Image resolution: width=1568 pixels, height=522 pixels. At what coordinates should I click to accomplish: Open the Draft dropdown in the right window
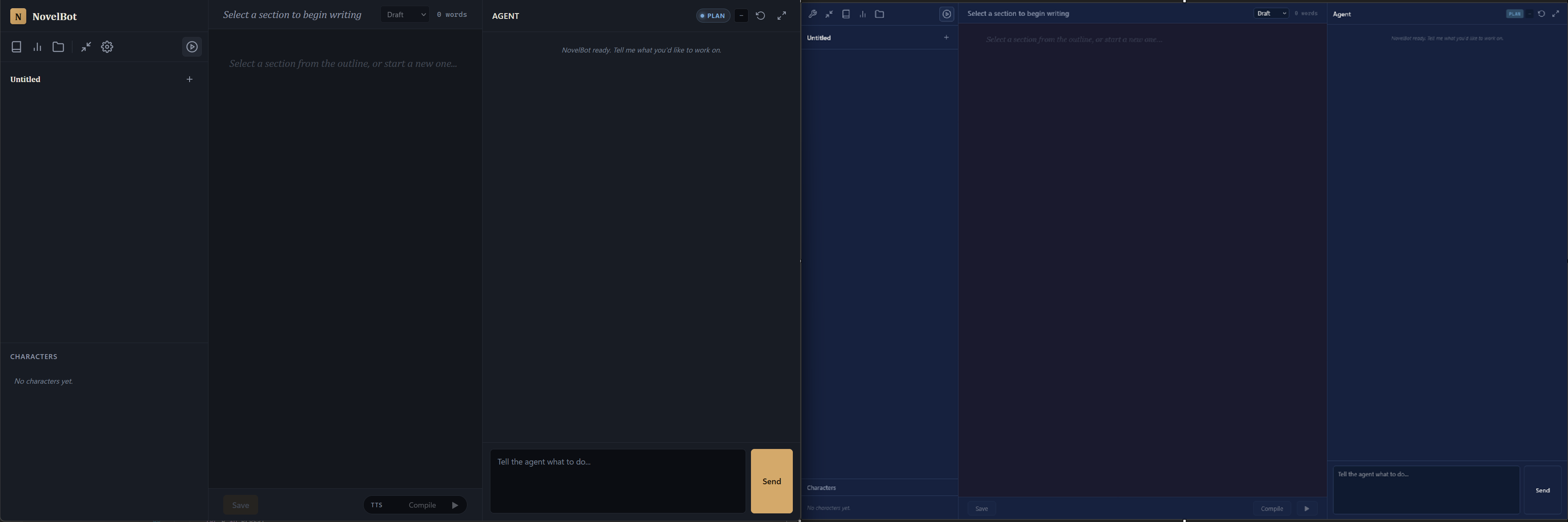click(x=1271, y=14)
